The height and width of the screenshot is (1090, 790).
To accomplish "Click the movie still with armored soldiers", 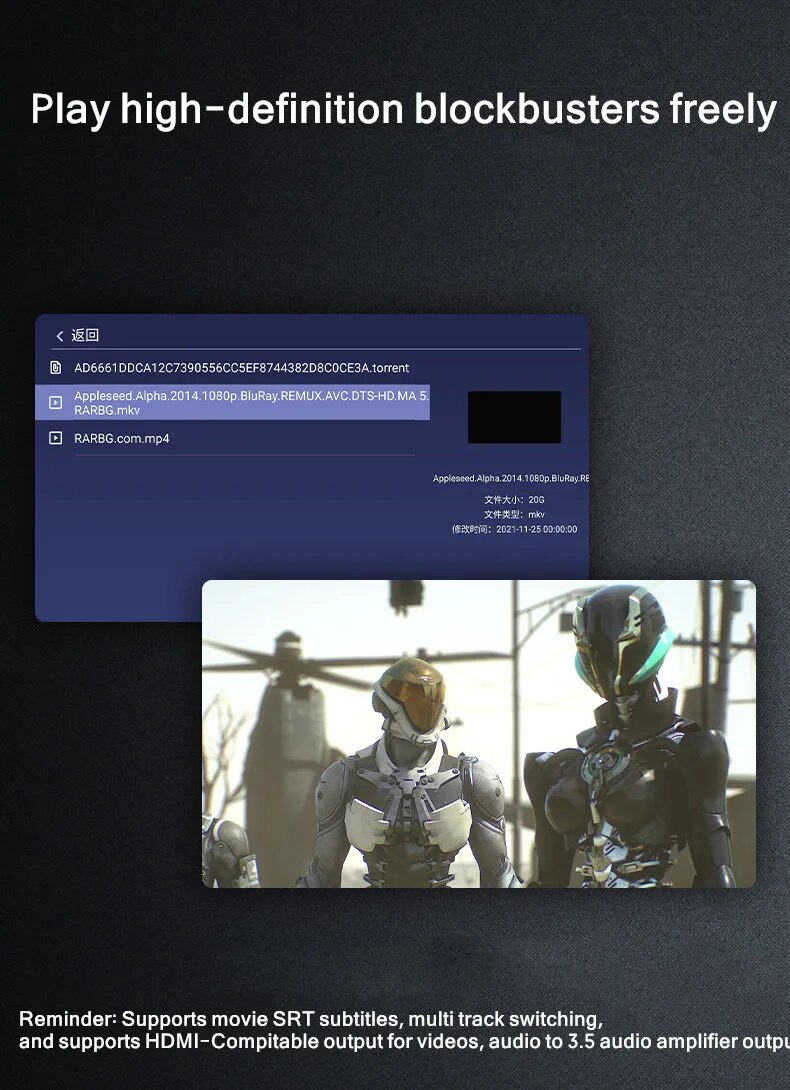I will point(478,733).
